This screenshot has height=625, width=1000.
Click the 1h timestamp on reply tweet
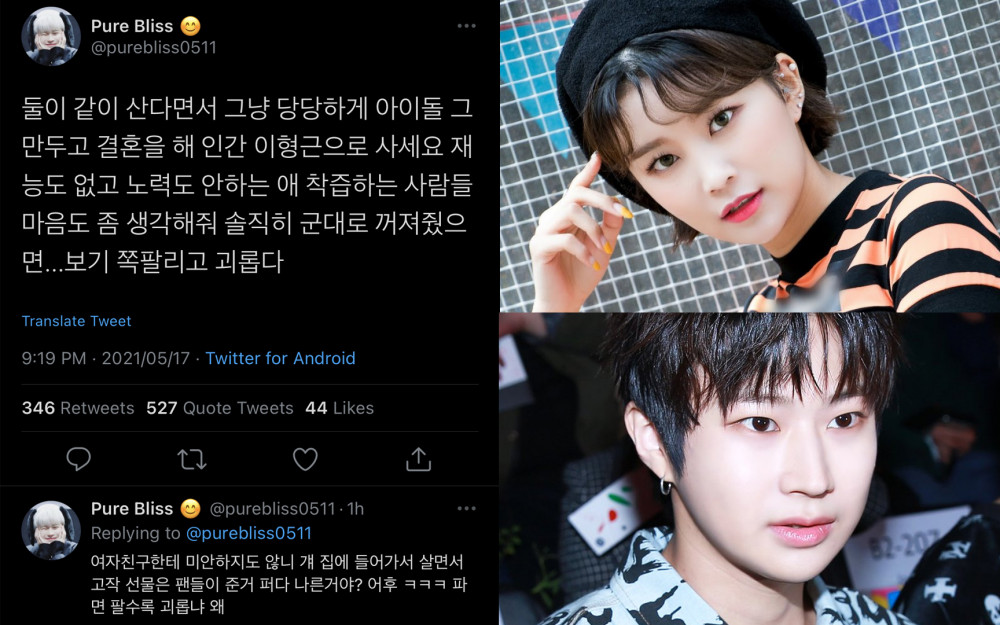click(355, 509)
